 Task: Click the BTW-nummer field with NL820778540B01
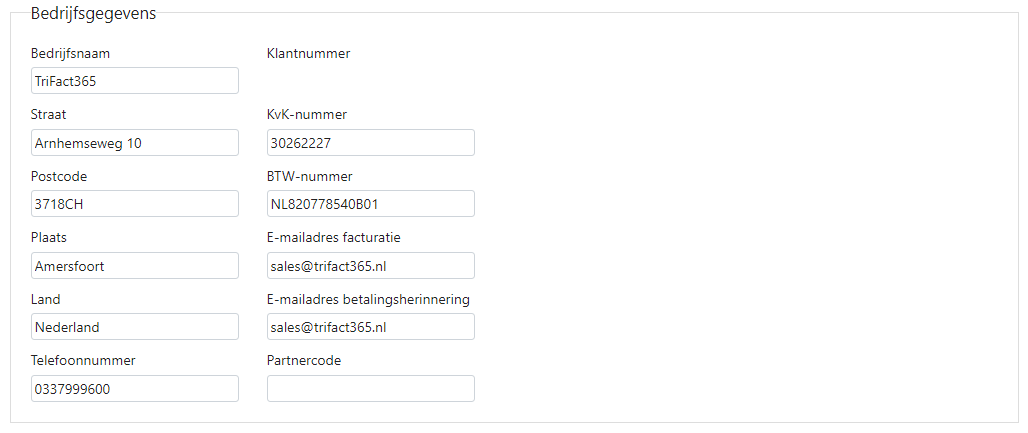point(370,204)
